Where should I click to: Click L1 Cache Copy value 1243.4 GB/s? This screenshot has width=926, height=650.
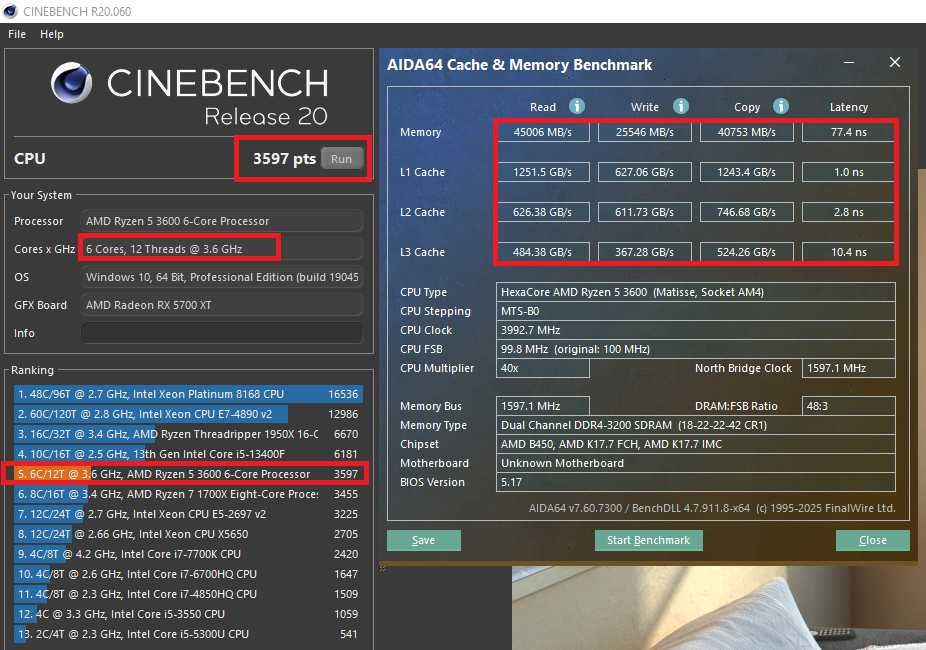pyautogui.click(x=746, y=172)
